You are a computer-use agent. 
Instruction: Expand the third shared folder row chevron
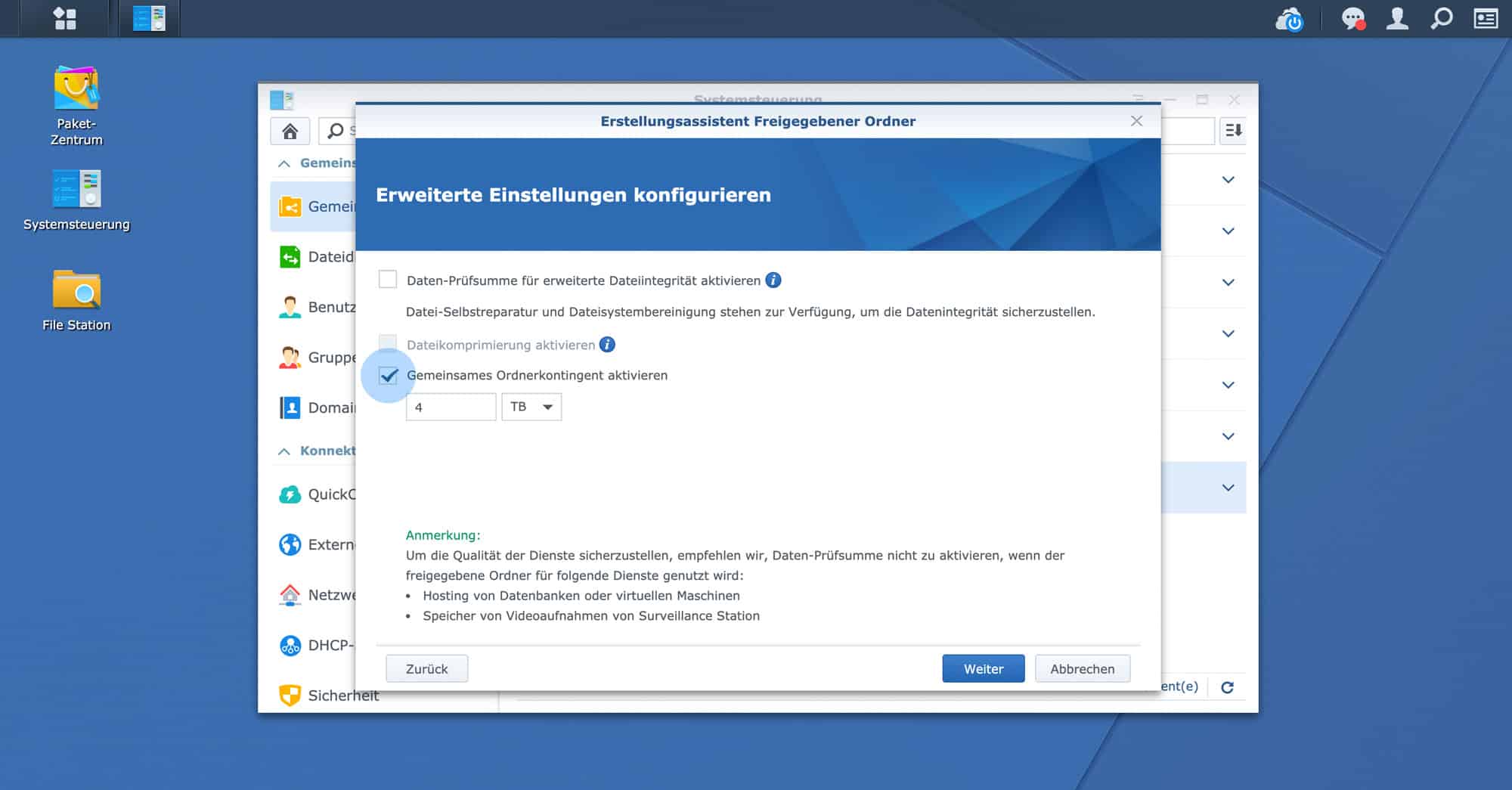1228,283
